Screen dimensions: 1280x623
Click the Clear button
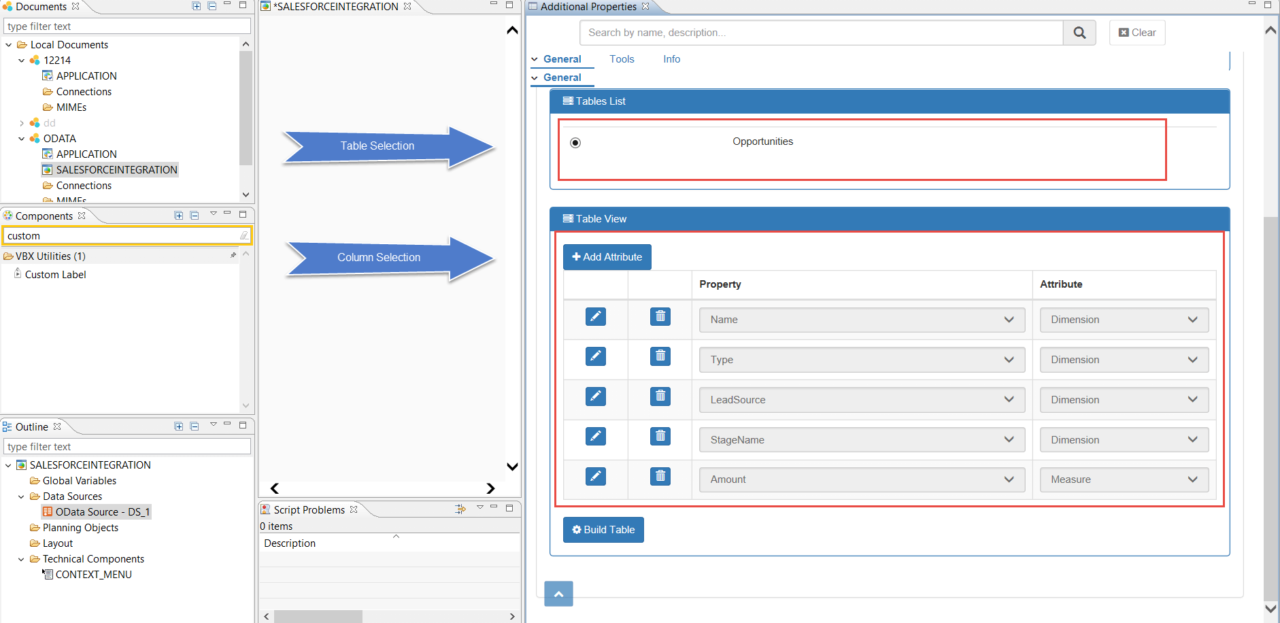pyautogui.click(x=1136, y=32)
